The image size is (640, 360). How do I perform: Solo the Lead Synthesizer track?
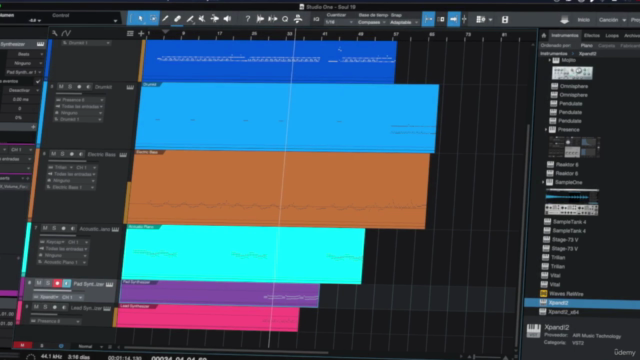coord(45,307)
